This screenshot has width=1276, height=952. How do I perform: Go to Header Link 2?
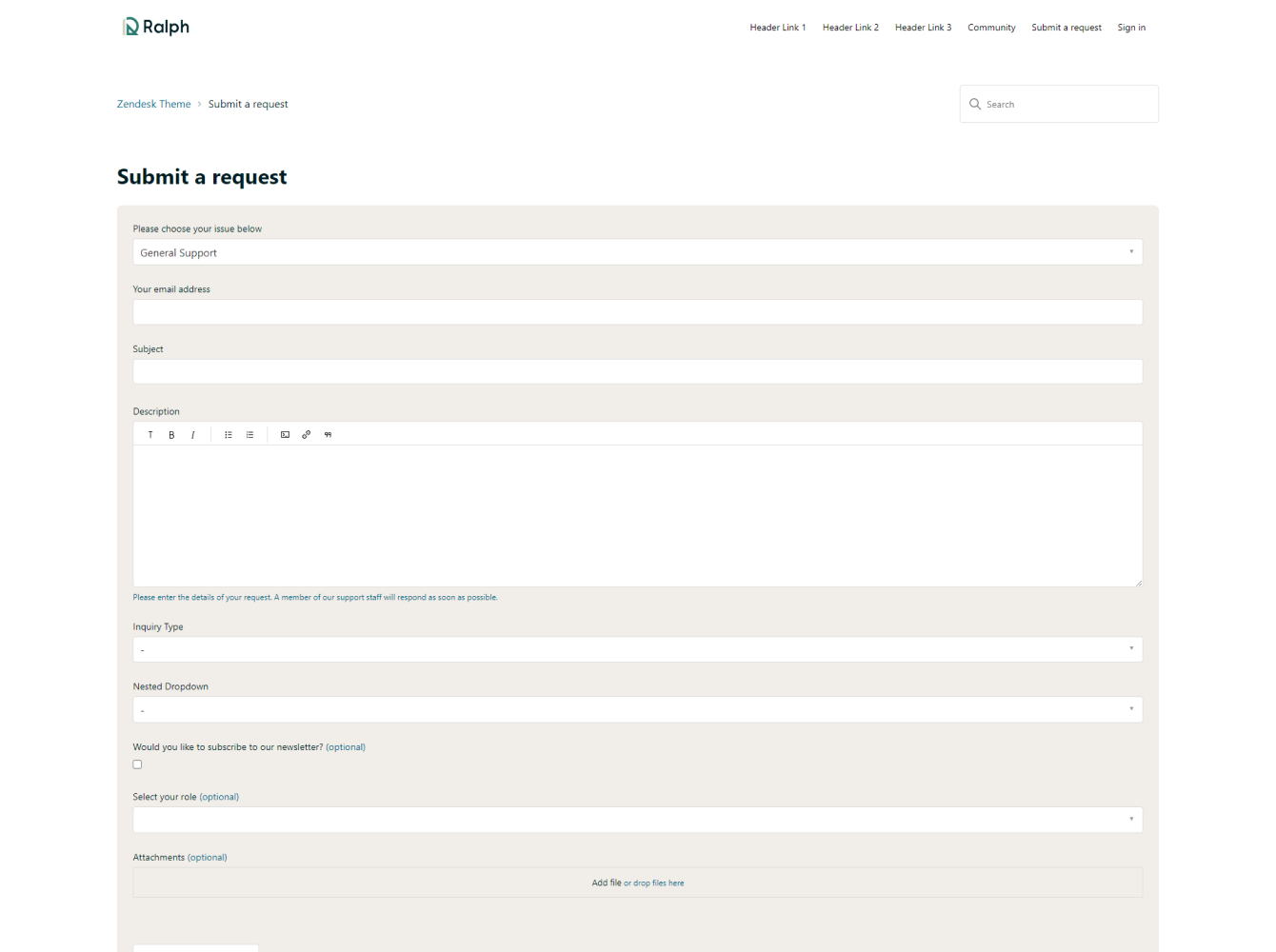850,28
